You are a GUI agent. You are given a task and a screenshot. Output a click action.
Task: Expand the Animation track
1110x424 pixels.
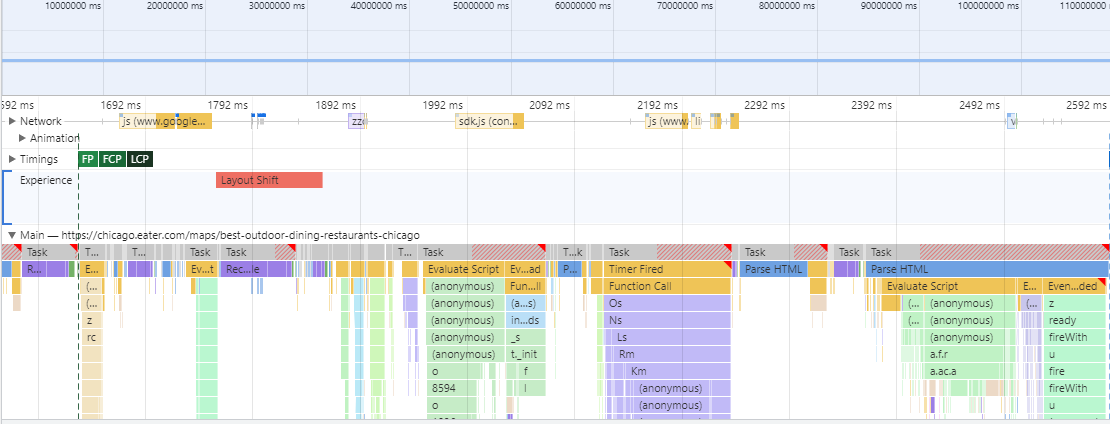pyautogui.click(x=23, y=138)
